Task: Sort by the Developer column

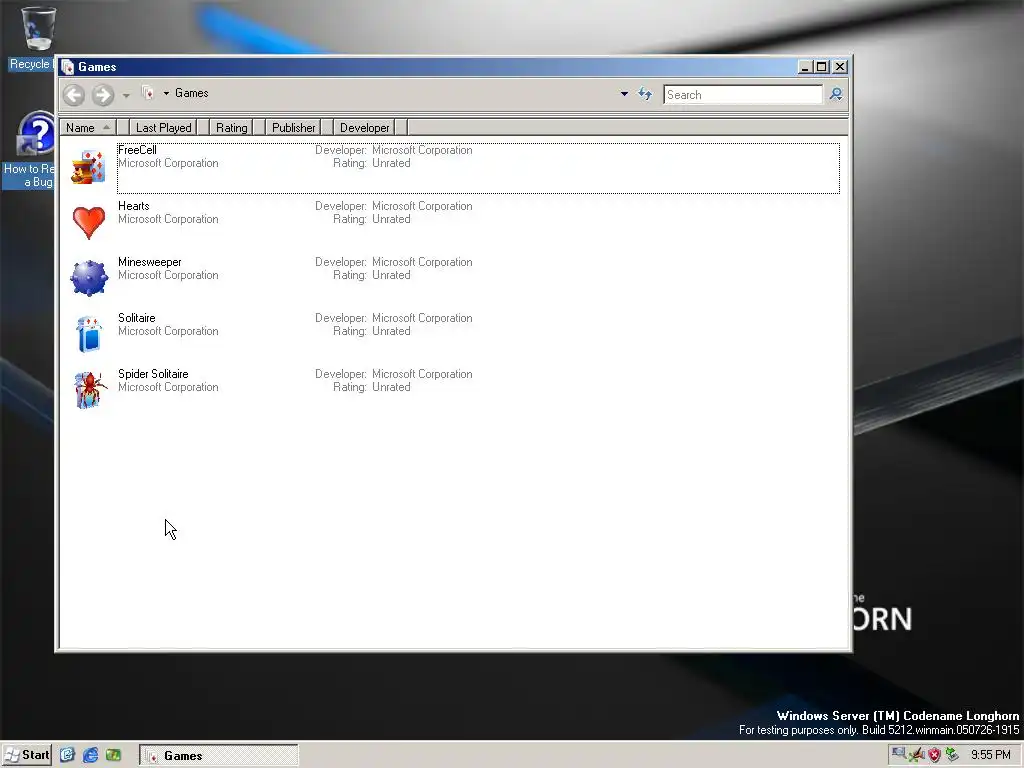Action: coord(364,127)
